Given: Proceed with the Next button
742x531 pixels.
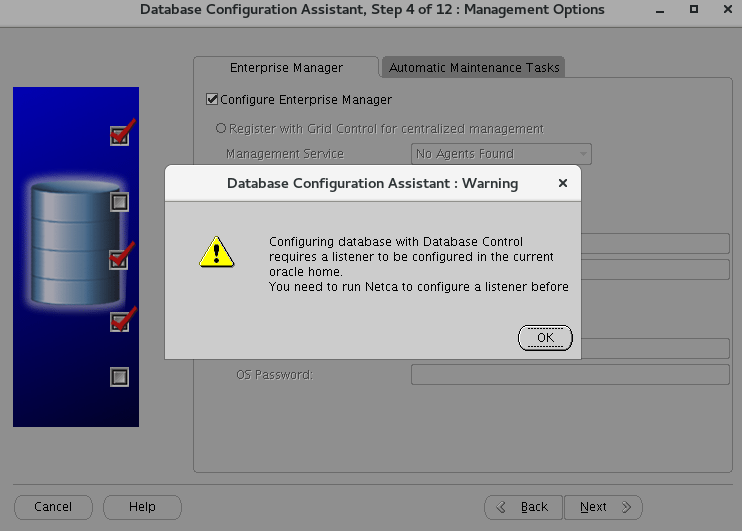Looking at the screenshot, I should coord(603,507).
